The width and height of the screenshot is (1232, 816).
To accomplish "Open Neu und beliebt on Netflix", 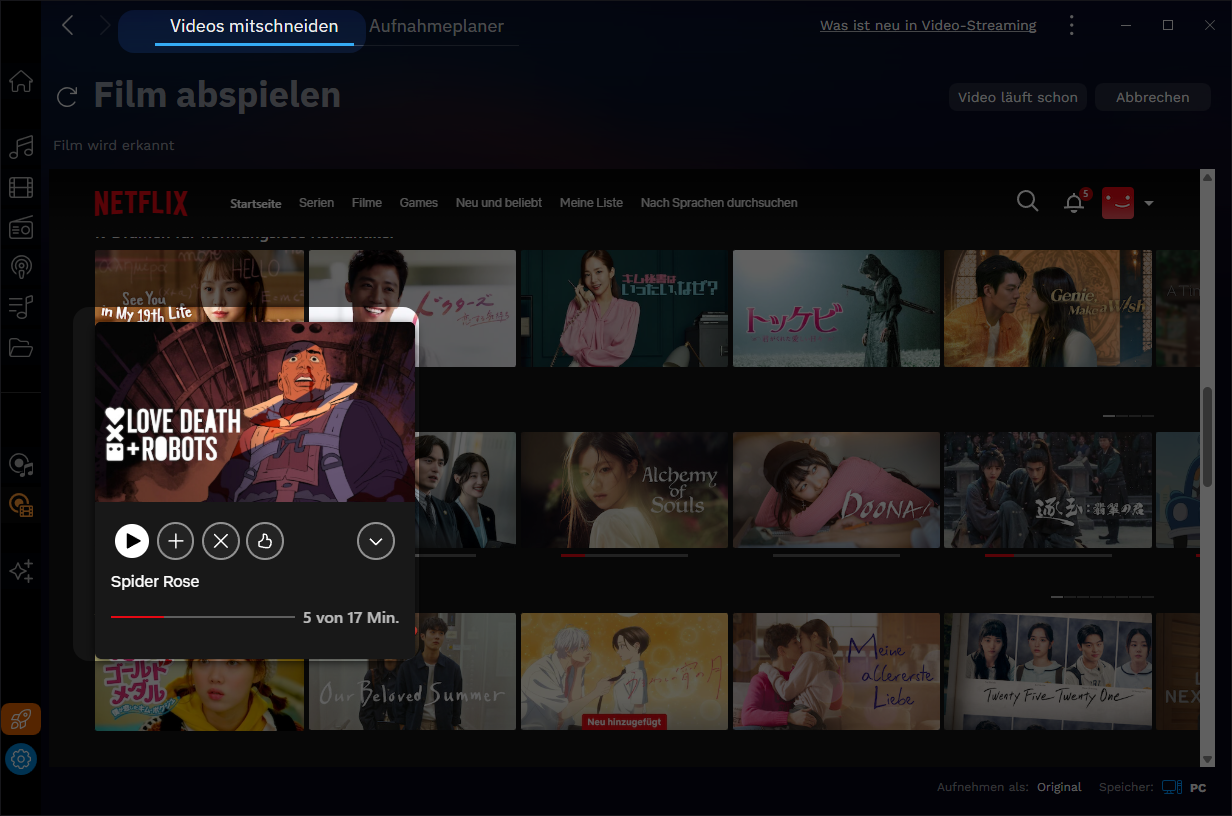I will [499, 203].
